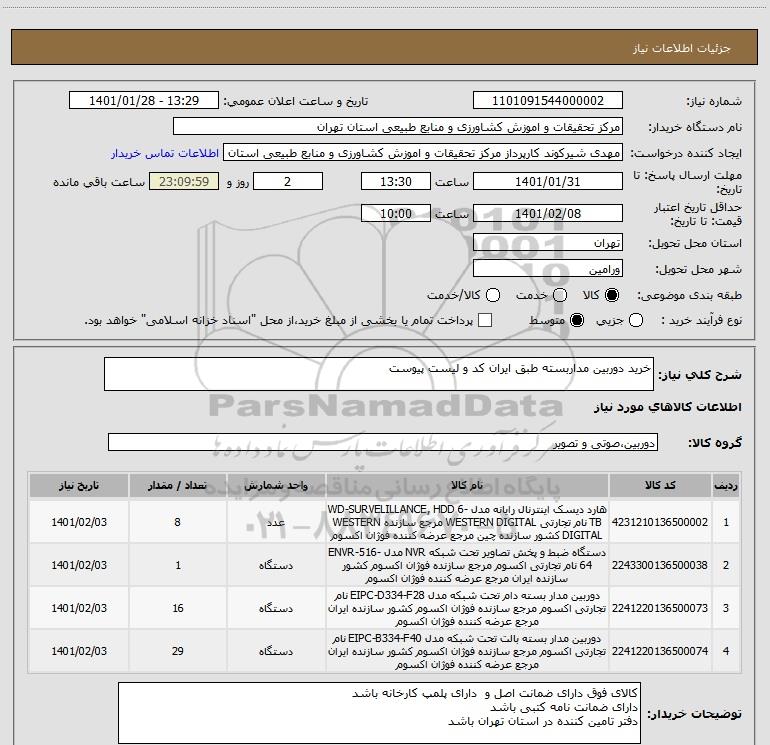The width and height of the screenshot is (770, 745).
Task: Click the request creator field
Action: [423, 153]
